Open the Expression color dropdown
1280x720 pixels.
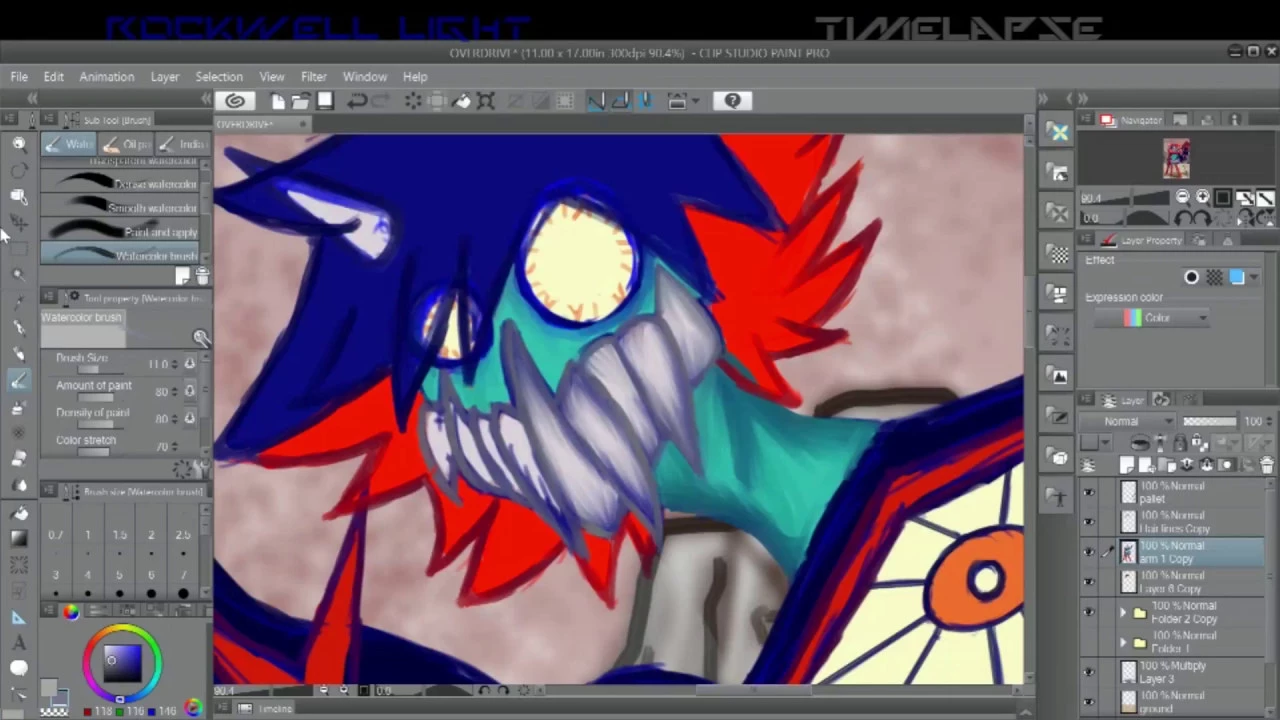(1152, 318)
